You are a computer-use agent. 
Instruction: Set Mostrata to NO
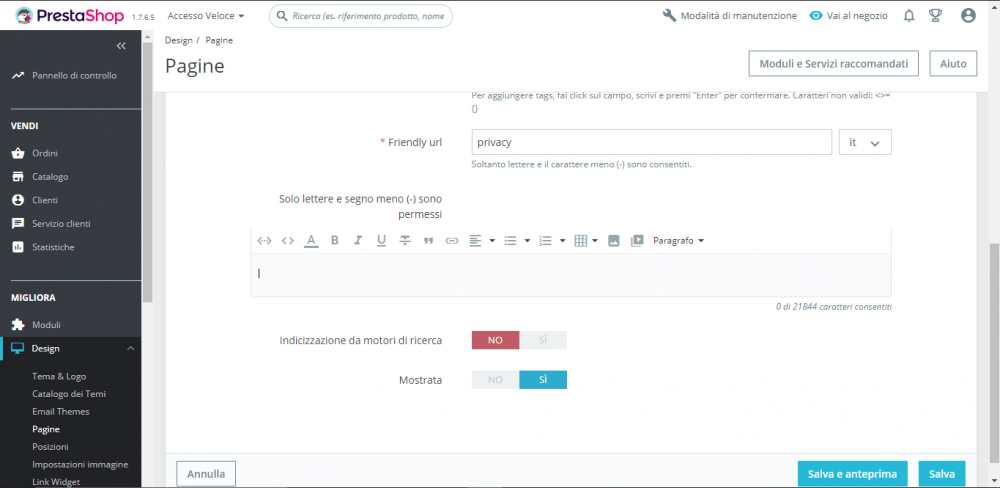[x=496, y=380]
